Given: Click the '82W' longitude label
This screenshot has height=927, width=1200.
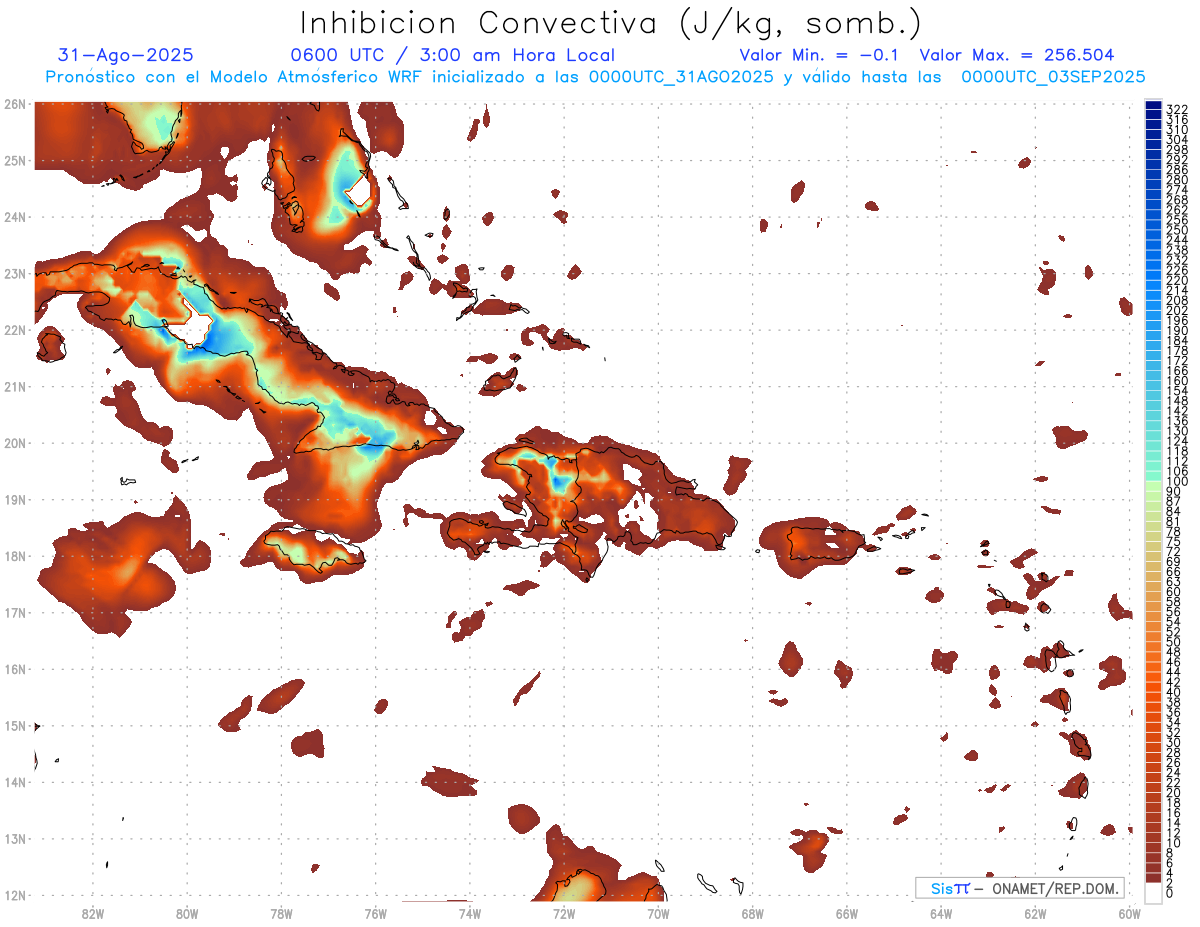Looking at the screenshot, I should click(x=92, y=912).
